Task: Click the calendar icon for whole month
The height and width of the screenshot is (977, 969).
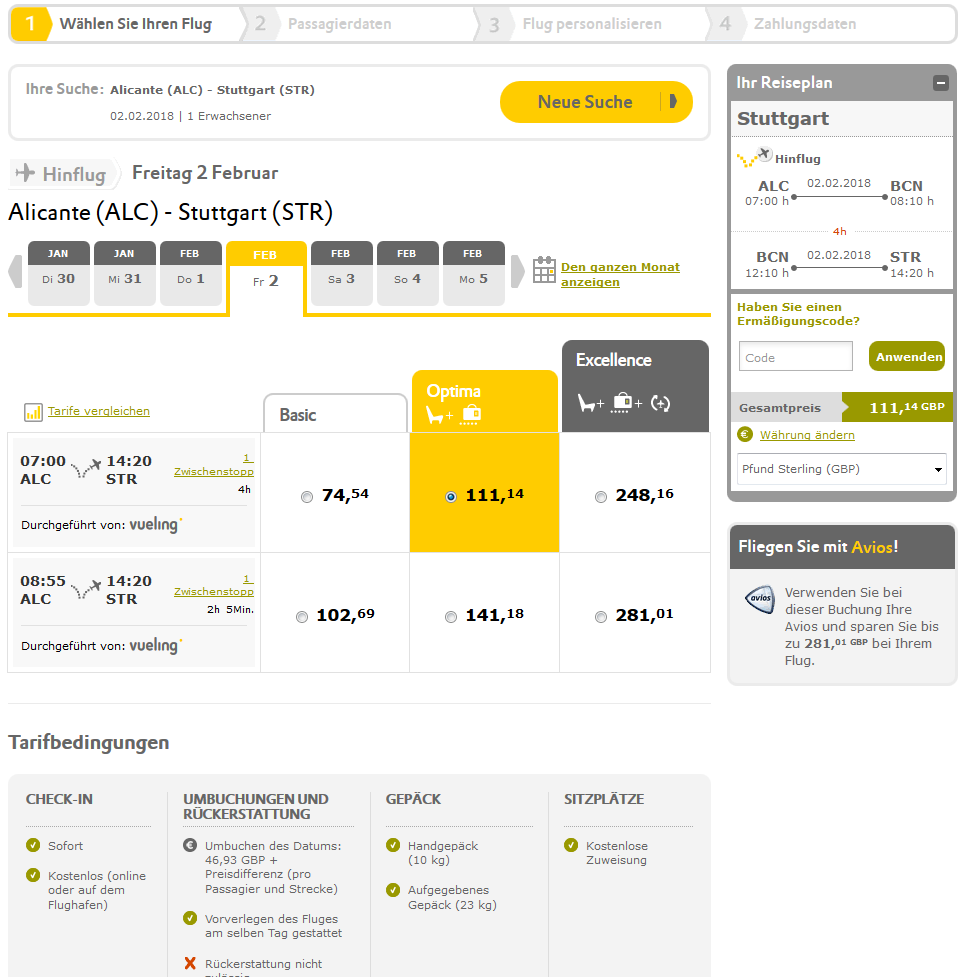Action: [544, 269]
